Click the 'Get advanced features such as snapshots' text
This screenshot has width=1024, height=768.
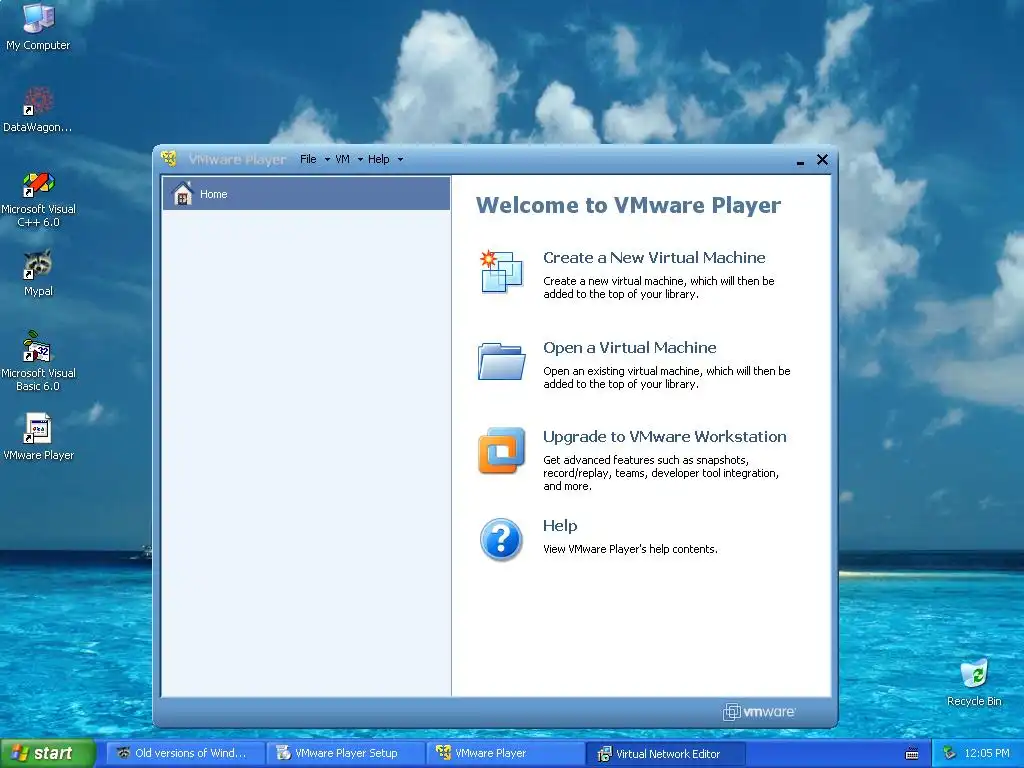coord(660,473)
